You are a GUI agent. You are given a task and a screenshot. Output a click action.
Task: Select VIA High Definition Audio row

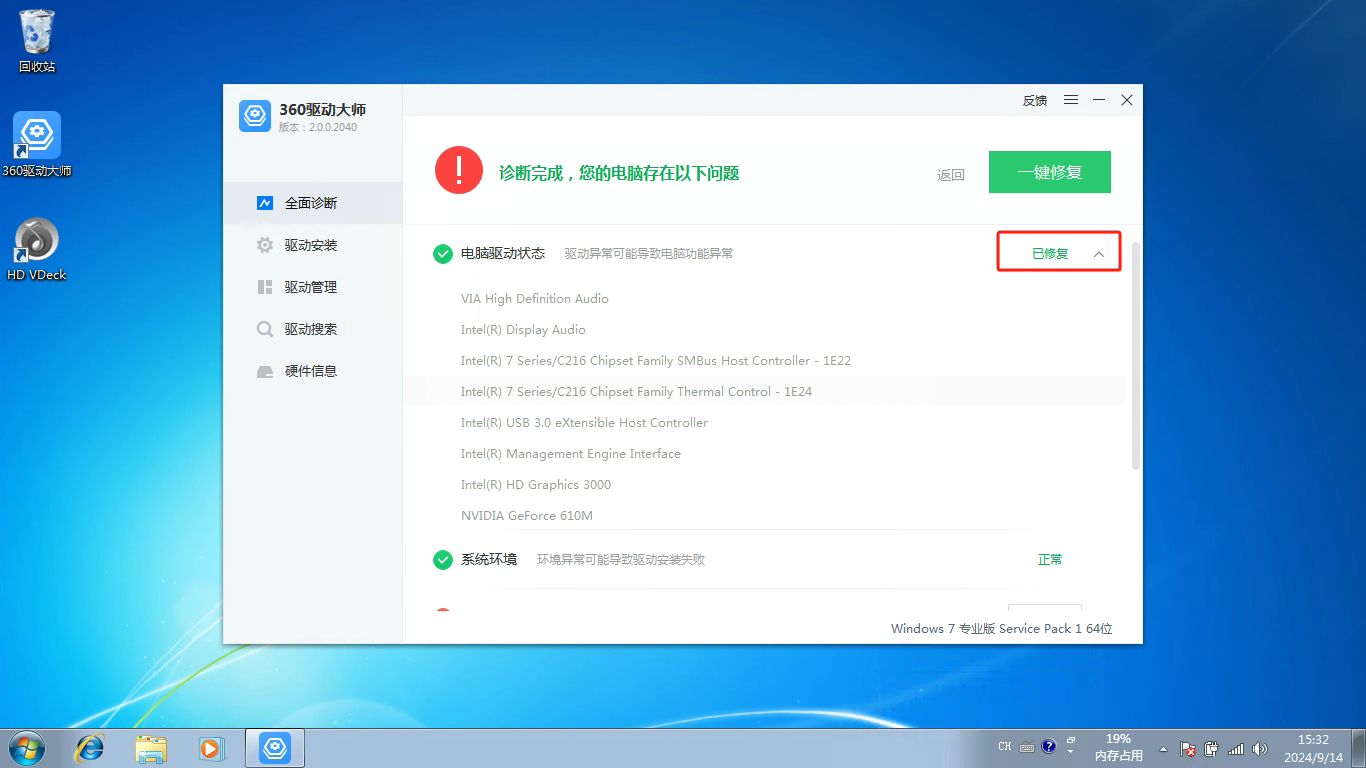(x=764, y=299)
